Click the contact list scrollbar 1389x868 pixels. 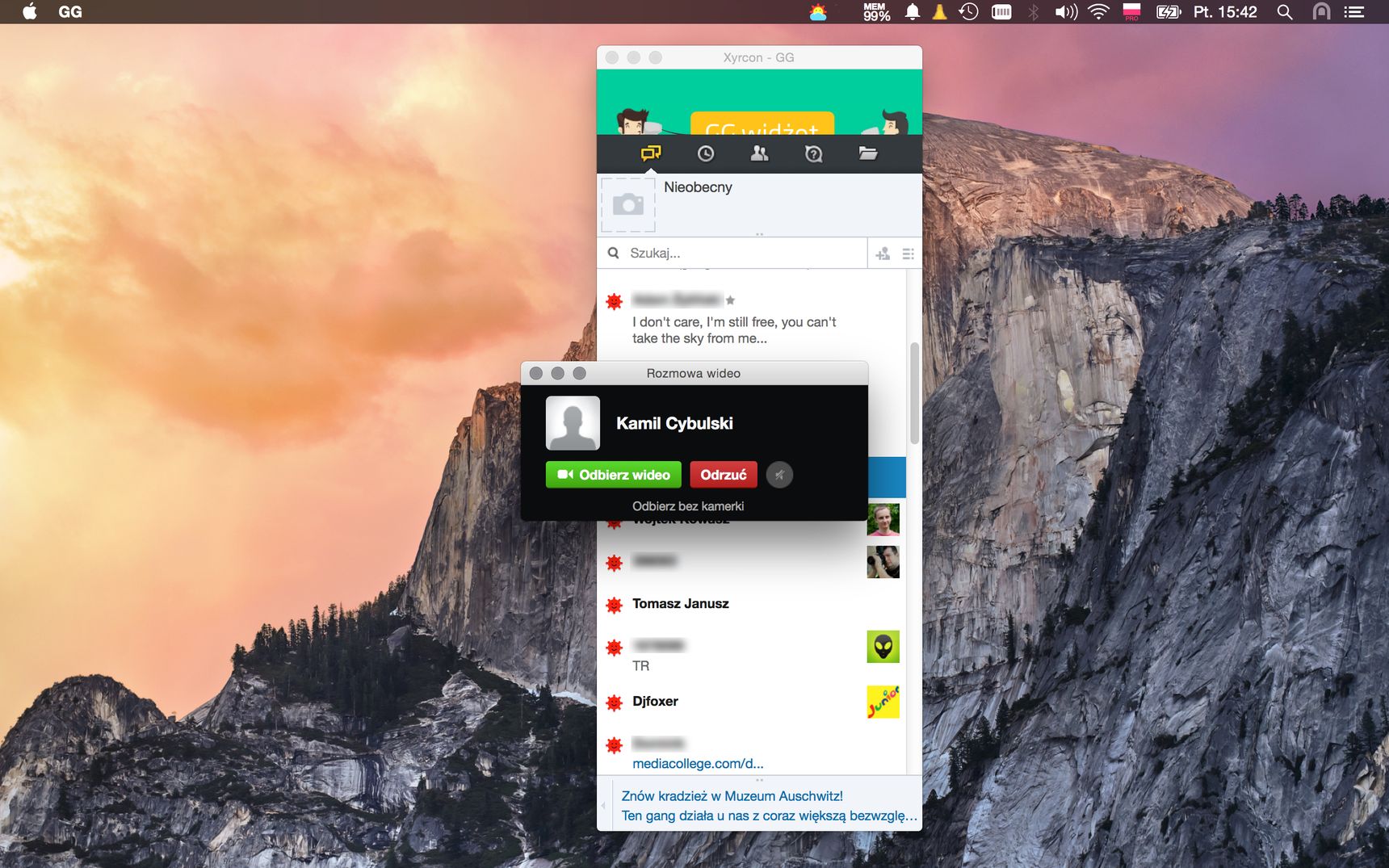[x=914, y=393]
